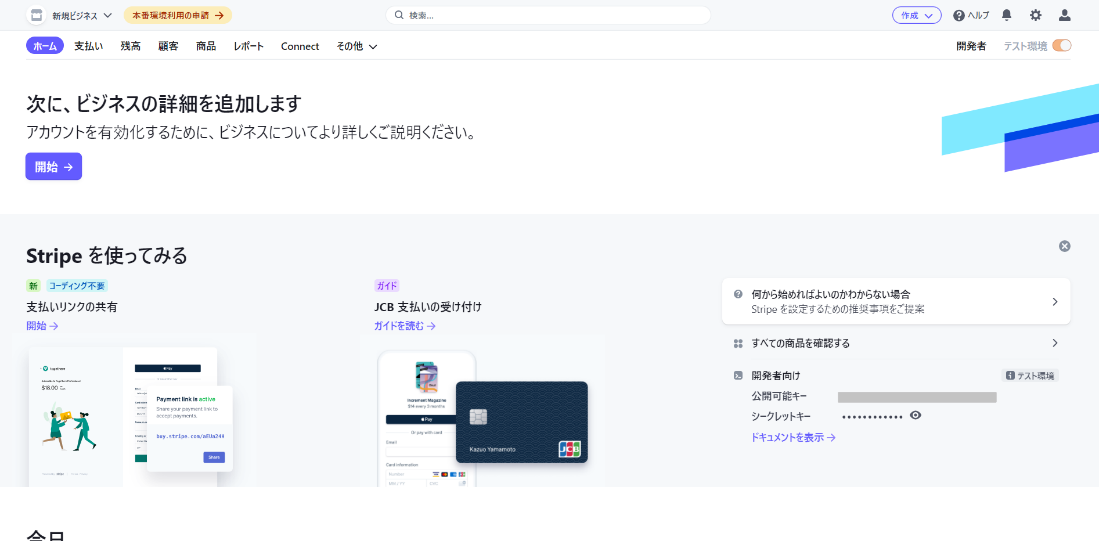Open the Connect tab

(300, 46)
